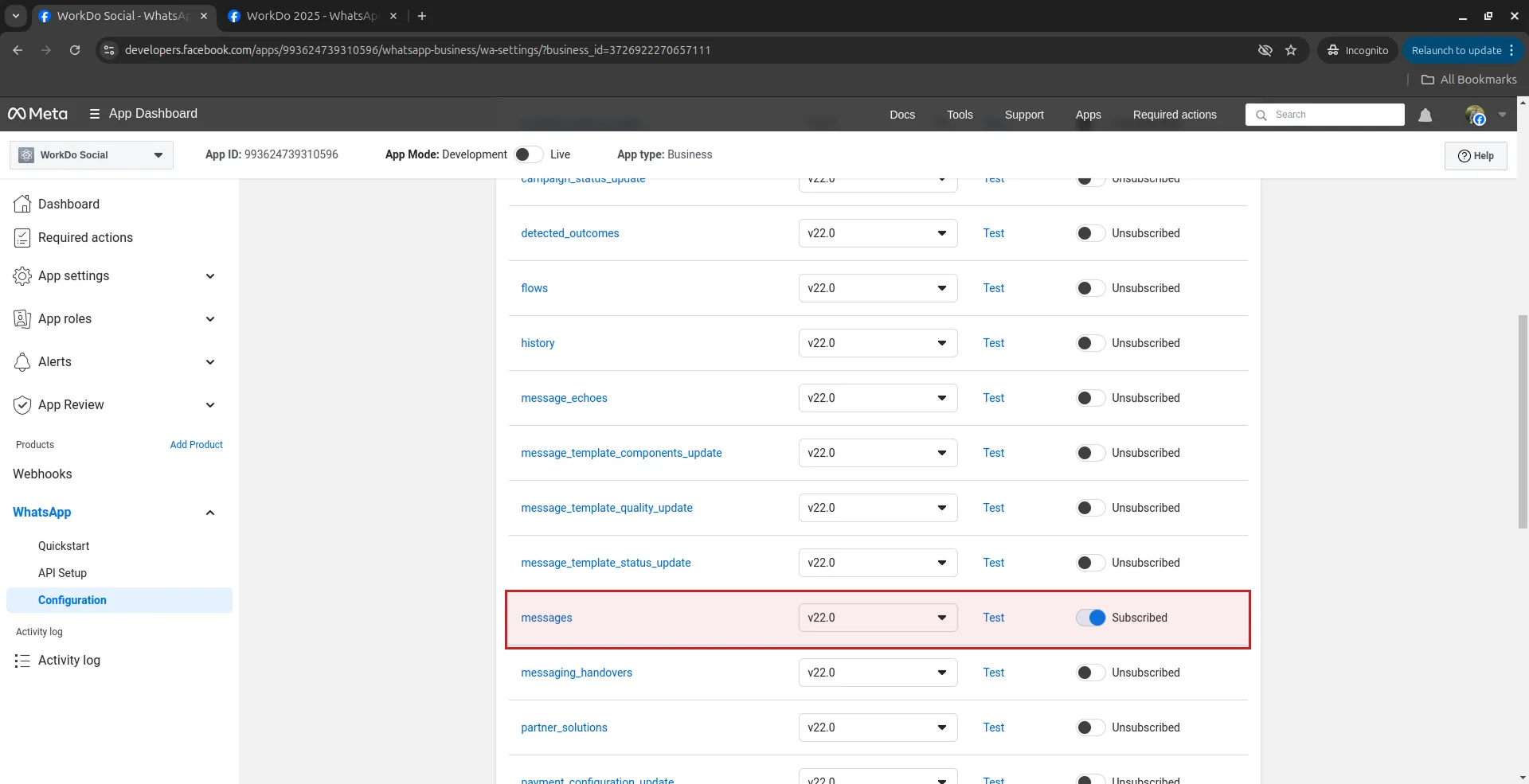Click the Meta logo

37,114
